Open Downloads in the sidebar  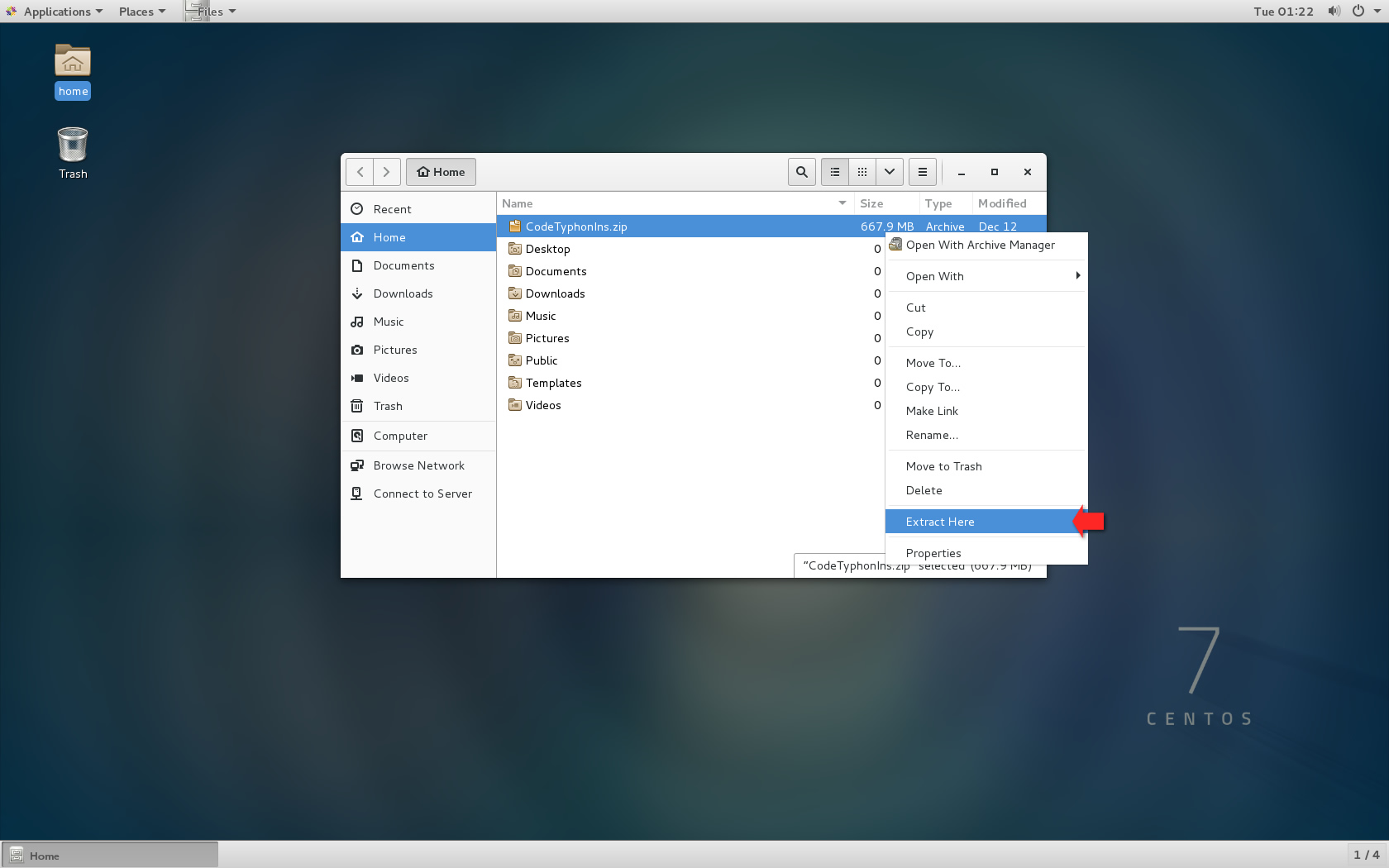pos(418,293)
